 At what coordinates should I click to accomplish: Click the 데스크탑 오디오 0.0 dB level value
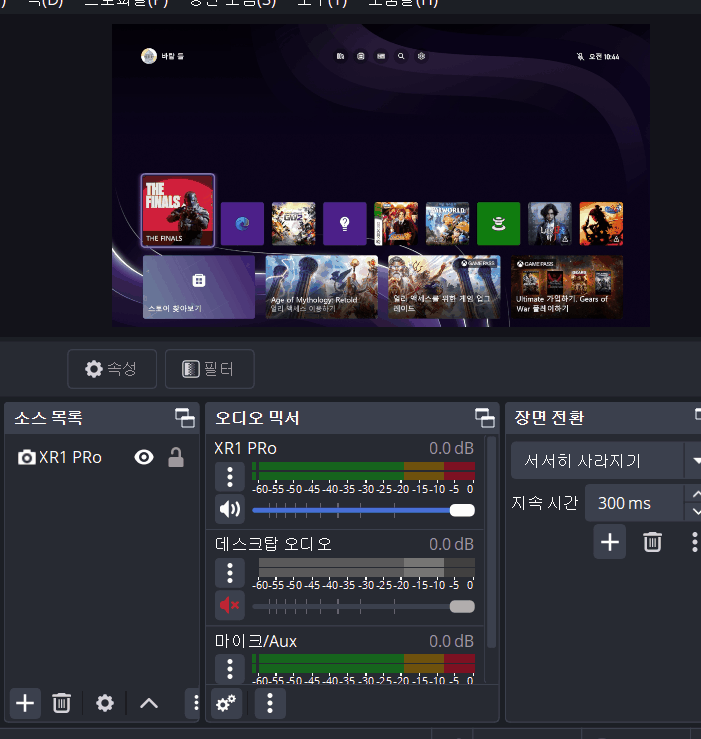coord(451,544)
